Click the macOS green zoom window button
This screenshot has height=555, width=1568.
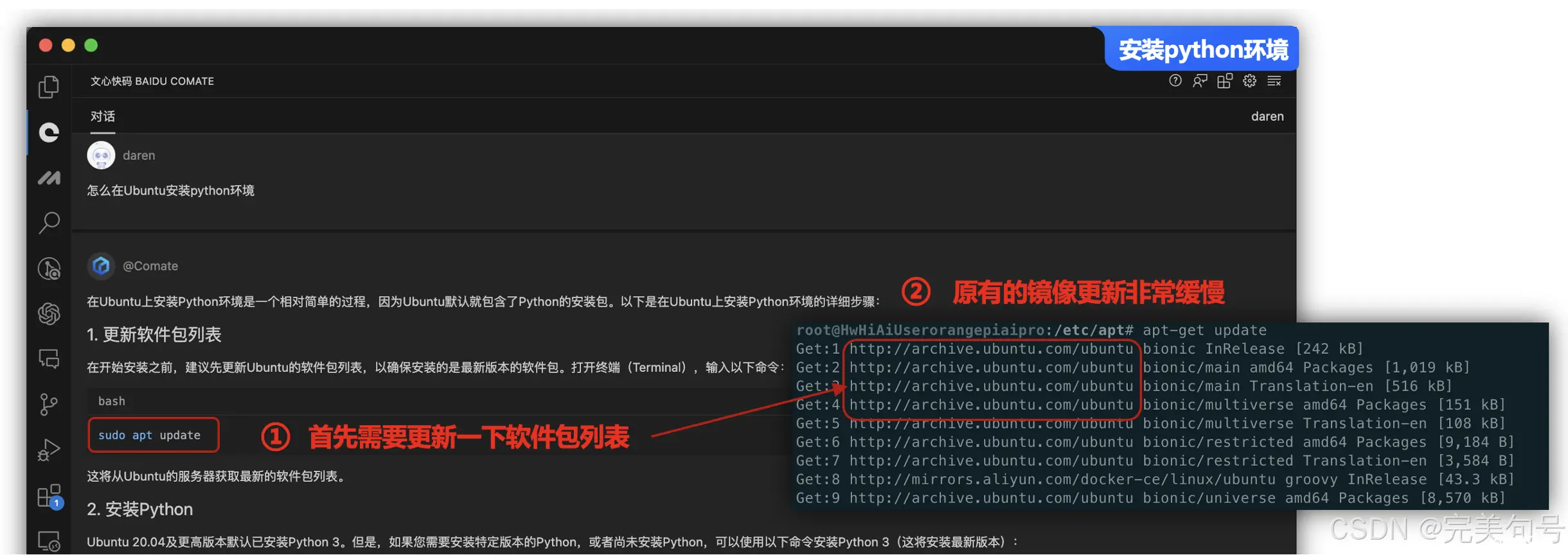point(91,45)
